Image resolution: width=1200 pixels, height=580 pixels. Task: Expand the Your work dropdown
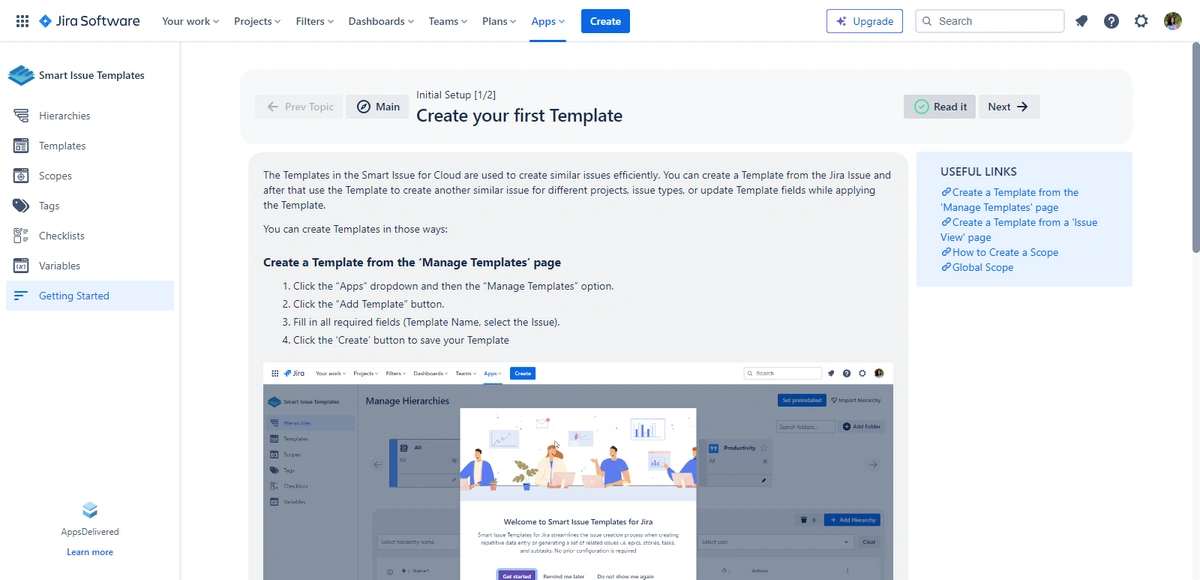190,21
